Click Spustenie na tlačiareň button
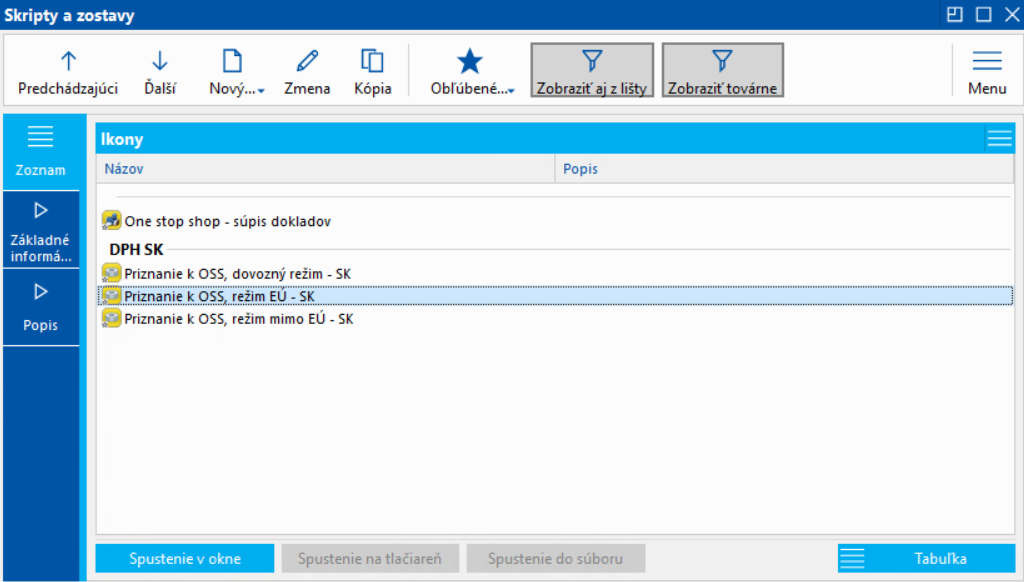This screenshot has width=1024, height=582. (x=370, y=558)
